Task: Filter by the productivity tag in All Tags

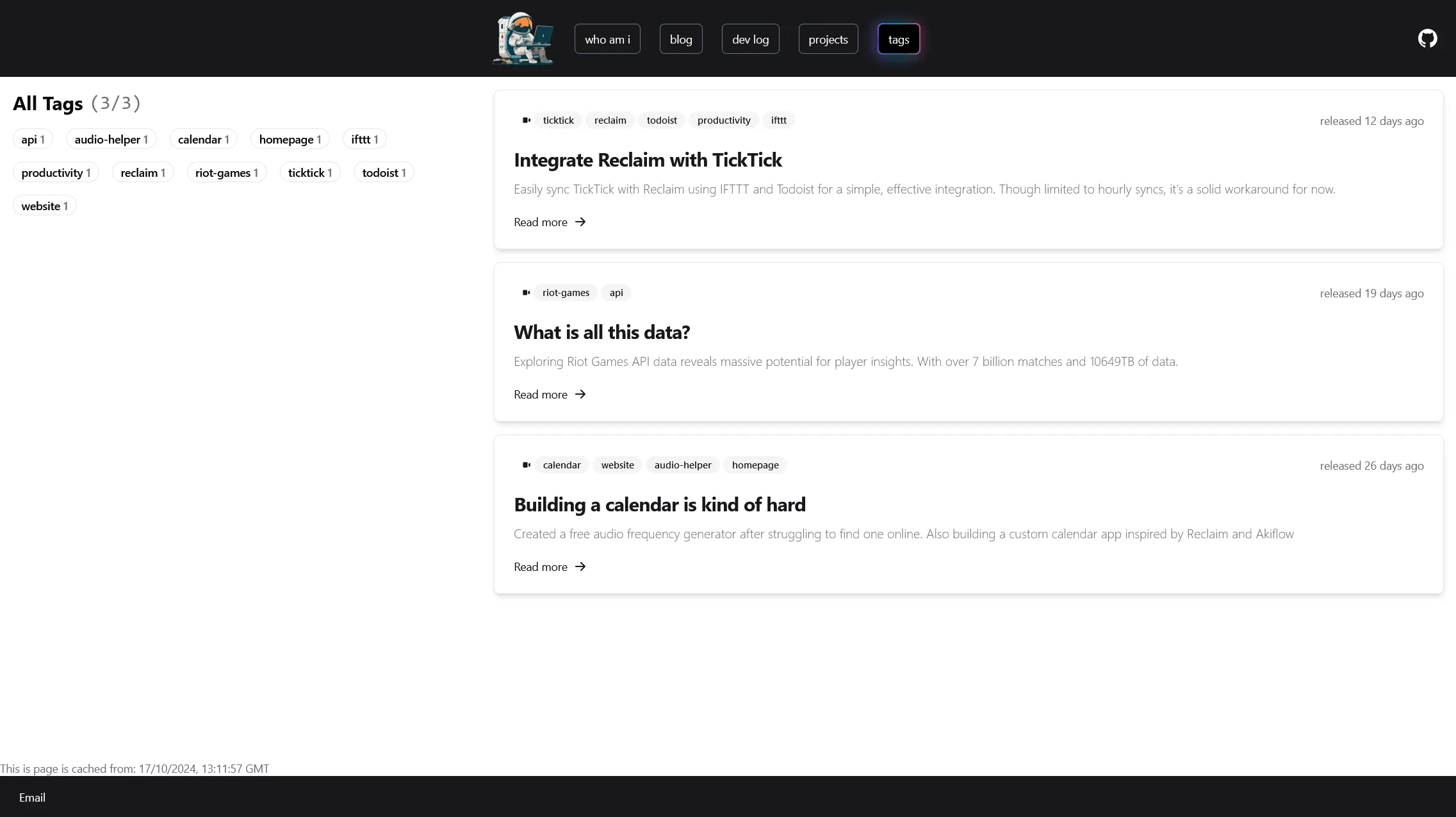Action: tap(56, 172)
